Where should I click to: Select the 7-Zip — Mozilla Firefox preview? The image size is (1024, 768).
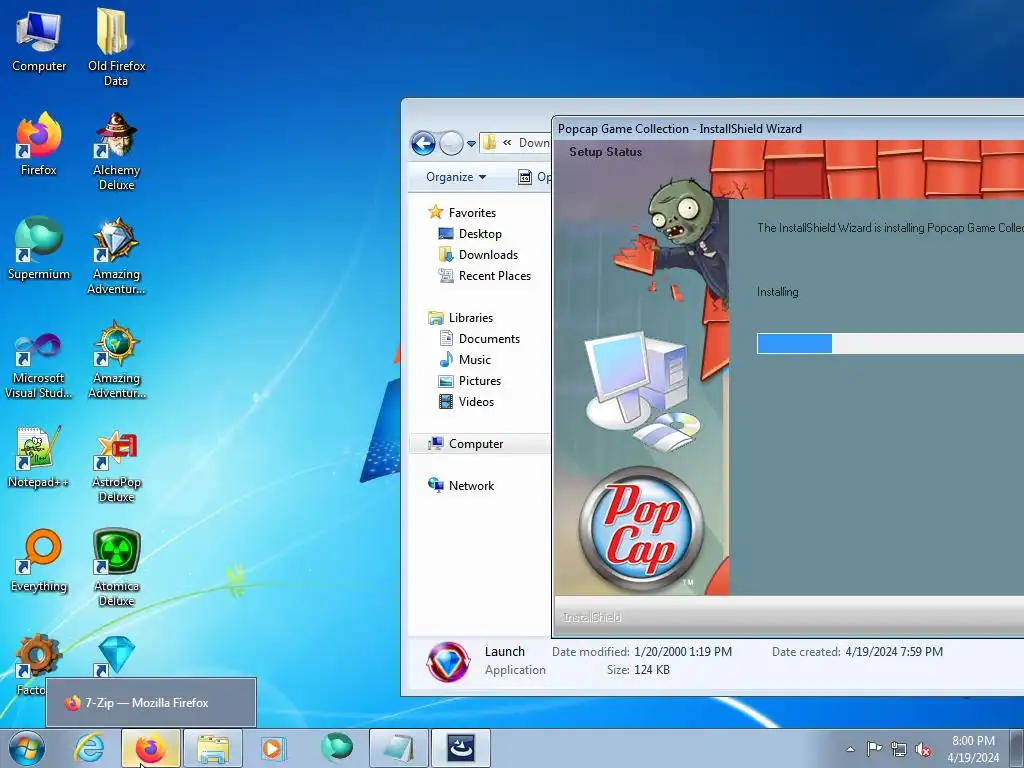[151, 703]
